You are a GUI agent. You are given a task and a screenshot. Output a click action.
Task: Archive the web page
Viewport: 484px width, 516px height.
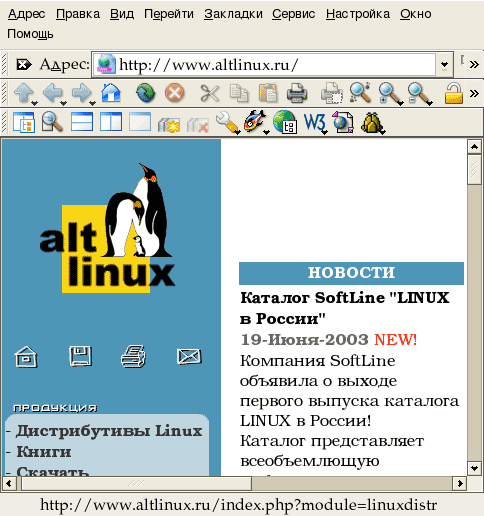343,122
